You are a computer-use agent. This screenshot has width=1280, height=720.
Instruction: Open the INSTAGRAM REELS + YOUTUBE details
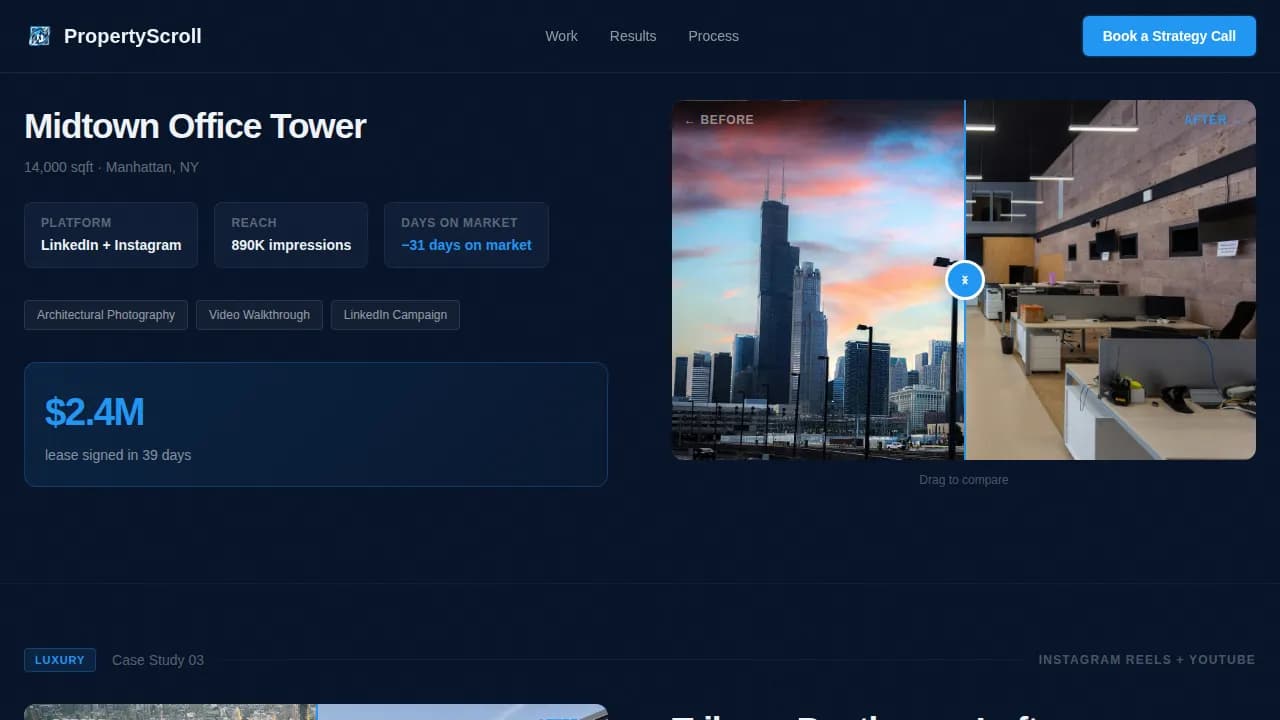[1147, 659]
